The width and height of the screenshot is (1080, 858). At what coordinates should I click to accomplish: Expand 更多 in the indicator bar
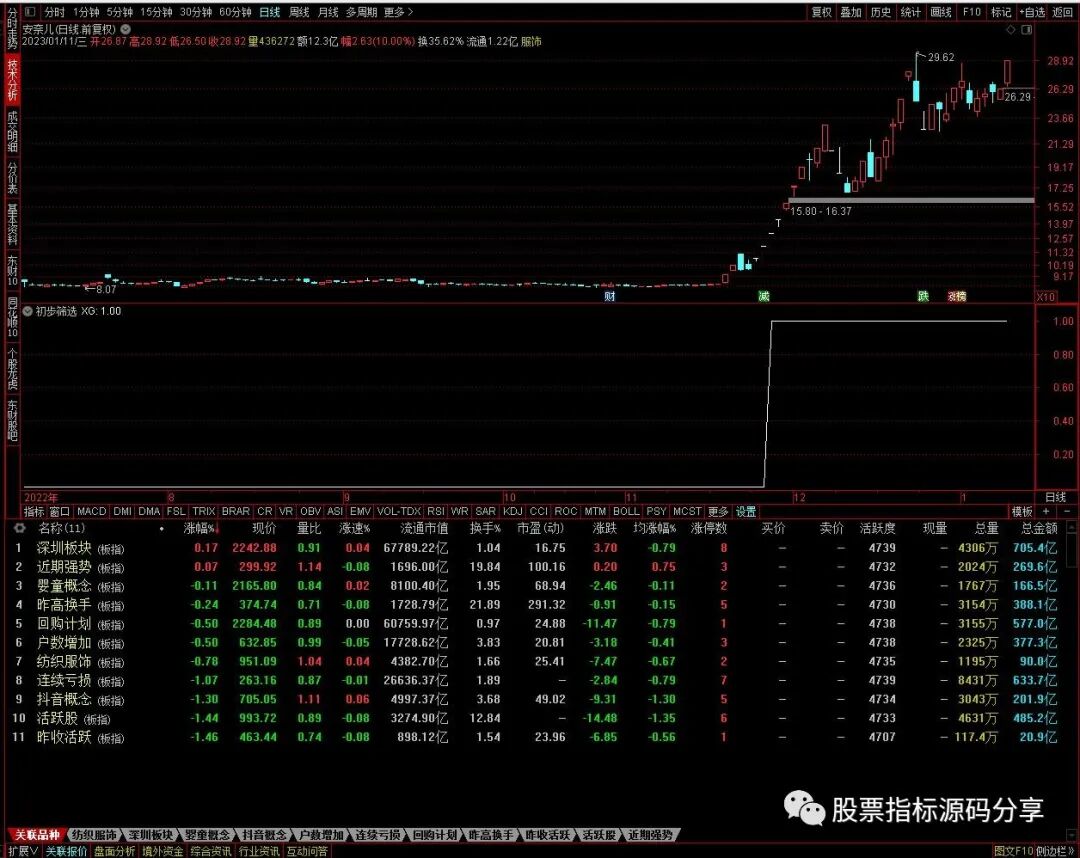[718, 512]
